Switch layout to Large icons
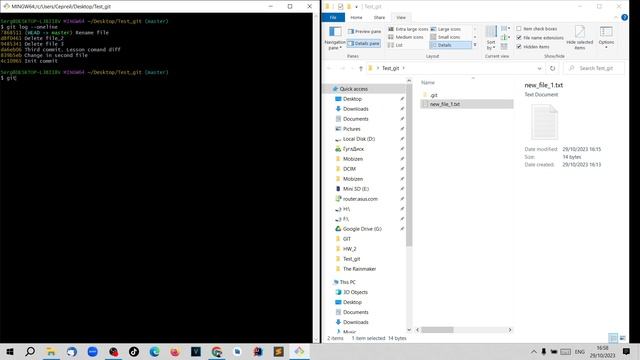The image size is (640, 360). pyautogui.click(x=446, y=29)
